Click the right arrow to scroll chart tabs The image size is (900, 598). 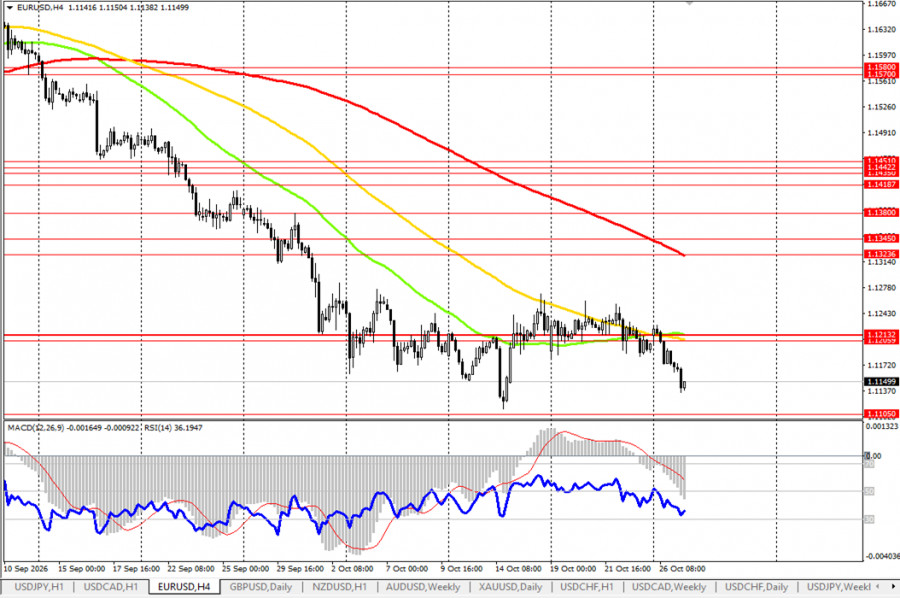[893, 587]
